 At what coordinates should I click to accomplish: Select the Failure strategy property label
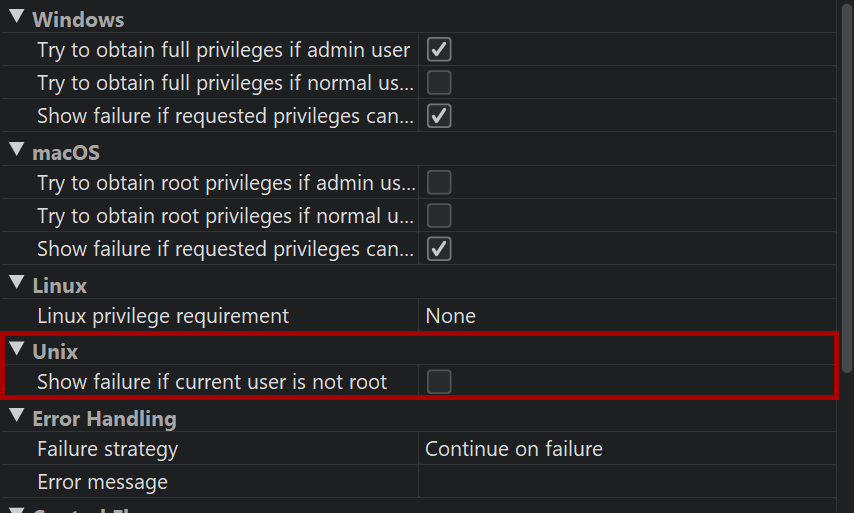pos(107,449)
